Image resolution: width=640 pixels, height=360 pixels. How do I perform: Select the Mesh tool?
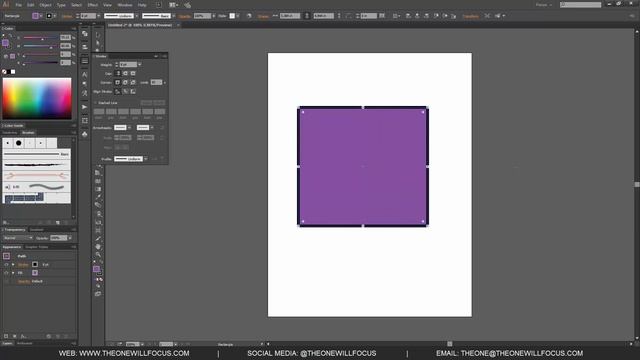98,181
